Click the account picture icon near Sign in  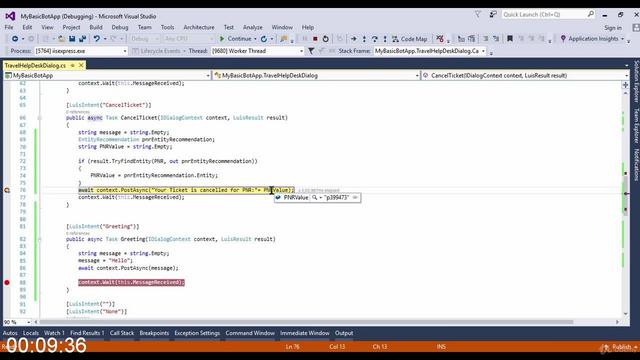coord(636,28)
